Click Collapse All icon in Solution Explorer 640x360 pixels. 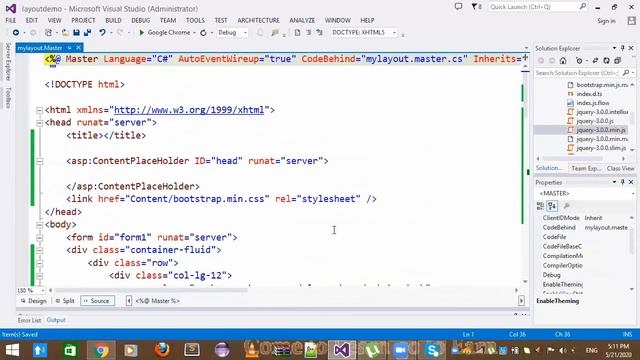(618, 60)
